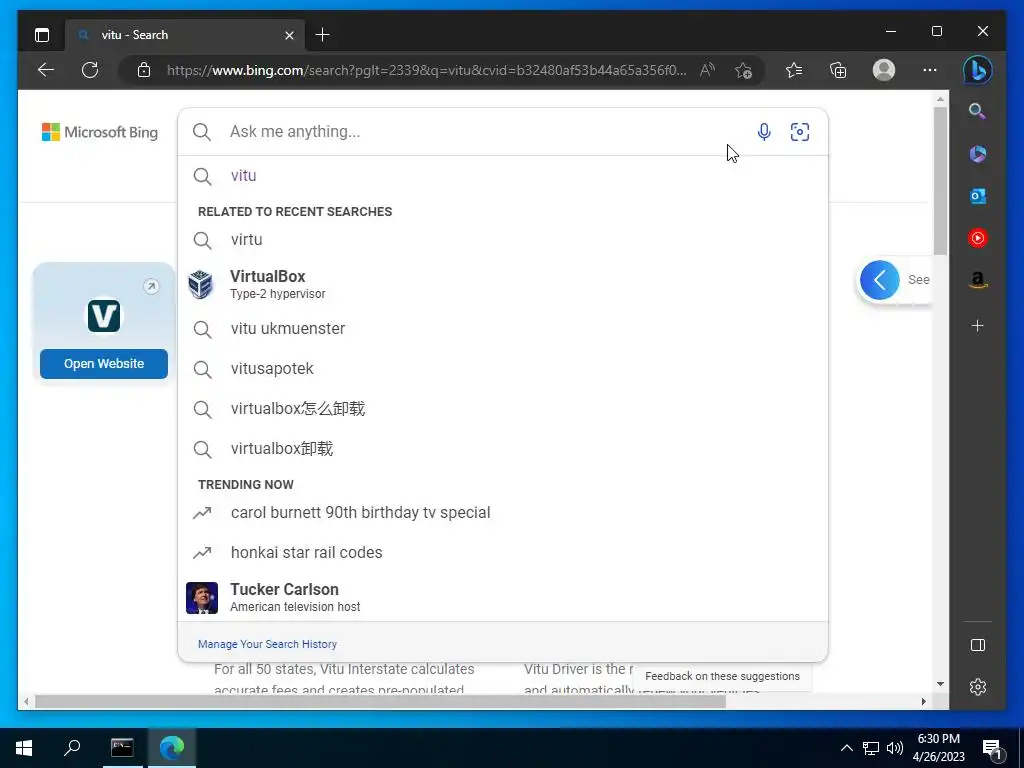Click the horizontal scrollbar thumb

(380, 701)
